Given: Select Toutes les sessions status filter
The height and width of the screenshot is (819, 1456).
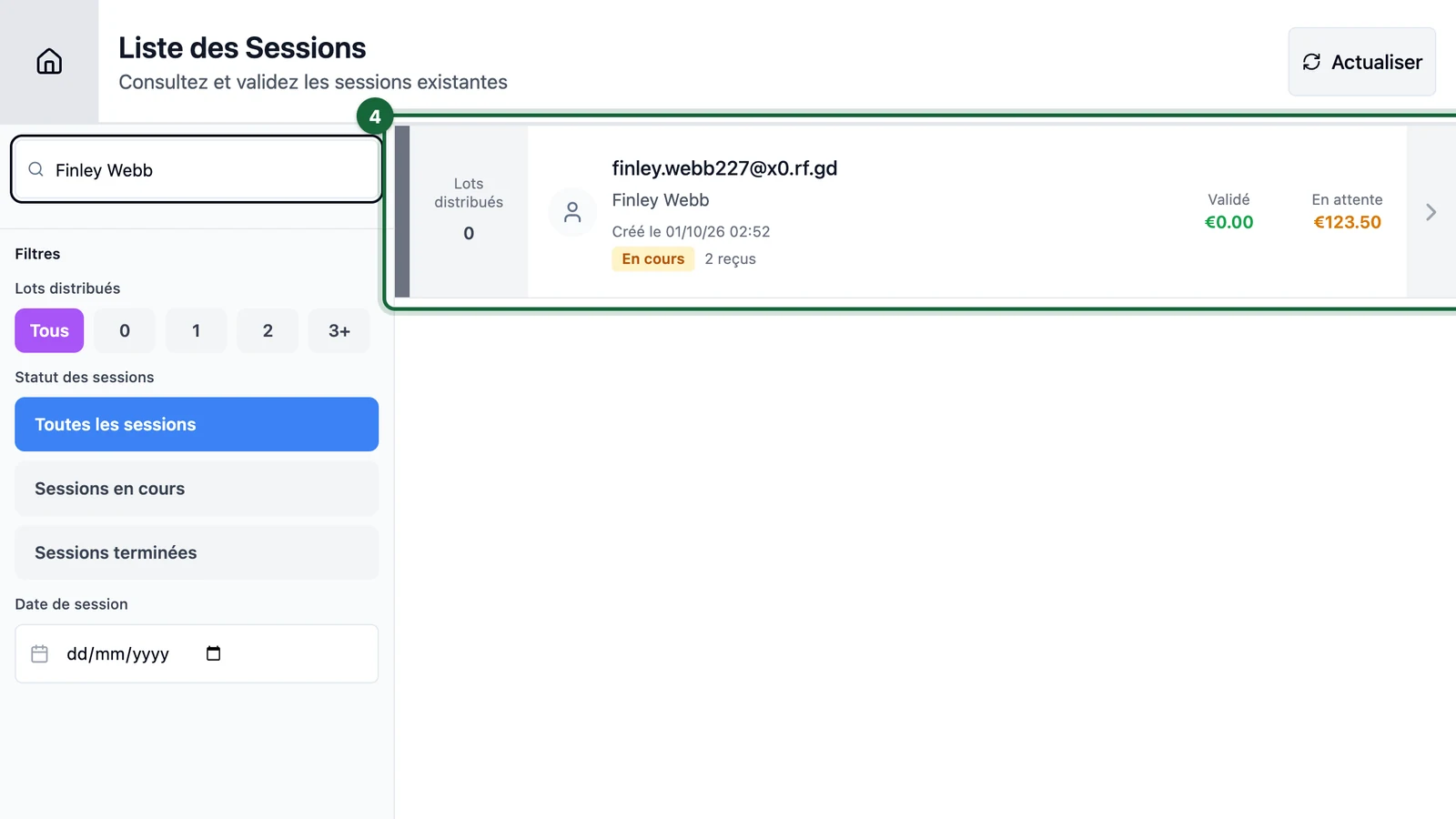Looking at the screenshot, I should point(197,424).
